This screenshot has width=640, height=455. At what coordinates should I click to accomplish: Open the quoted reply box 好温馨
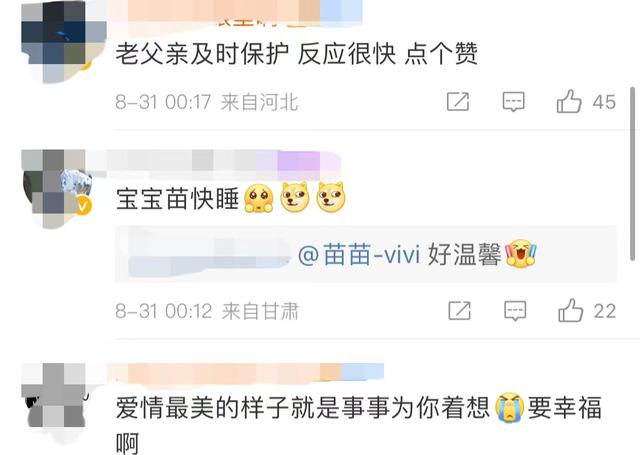click(366, 254)
